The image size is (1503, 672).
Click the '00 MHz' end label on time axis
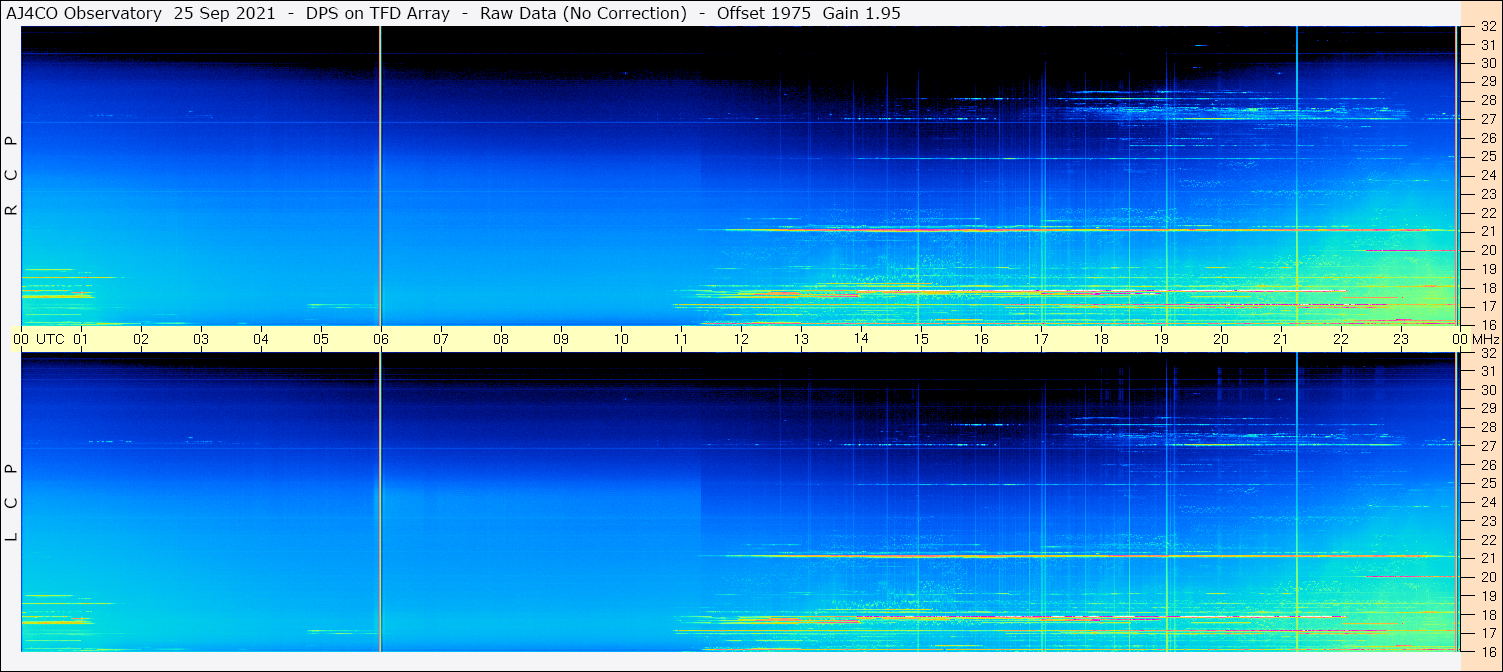click(1474, 339)
